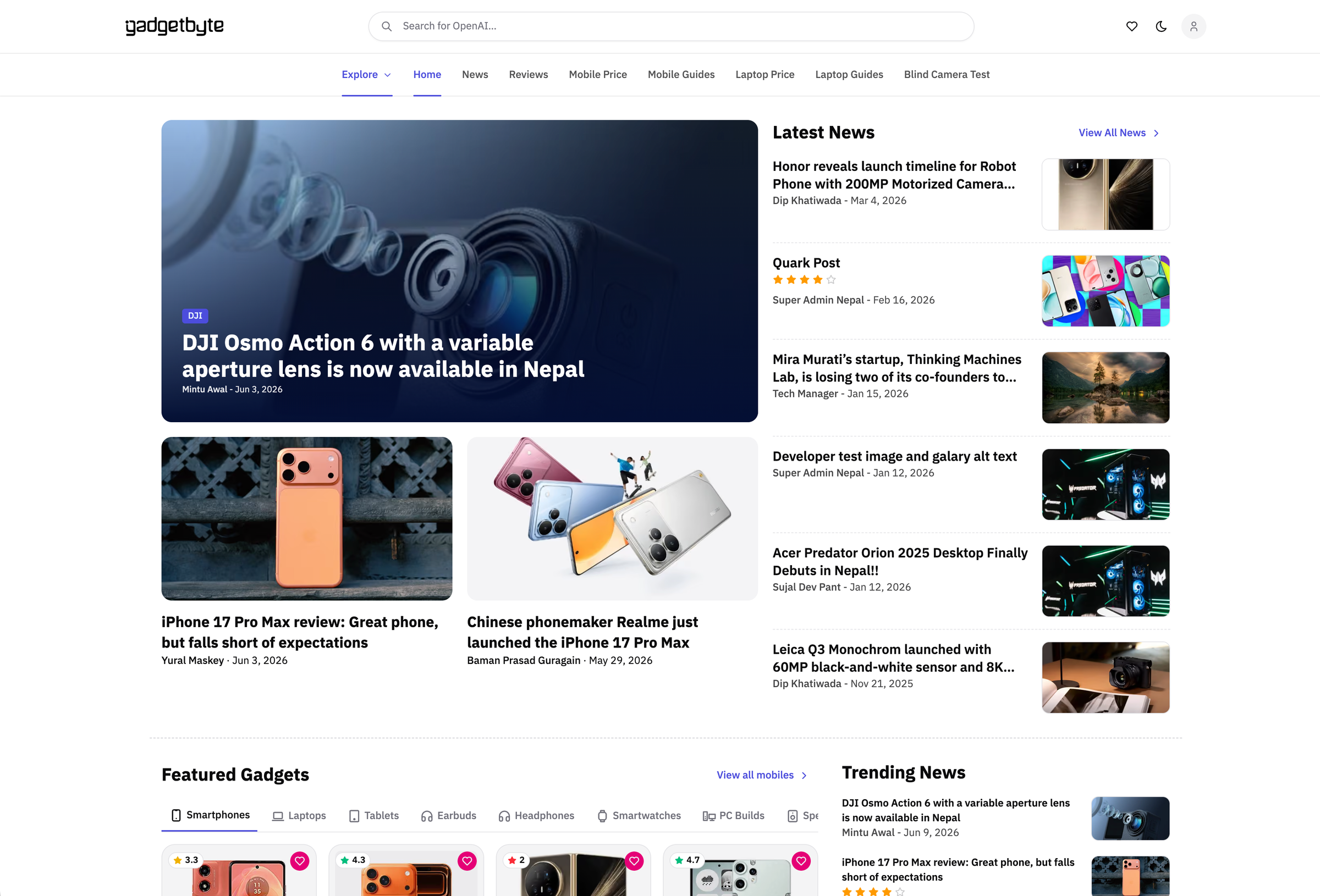Screen dimensions: 1320x896
Task: Open the user account profile icon
Action: click(1193, 26)
